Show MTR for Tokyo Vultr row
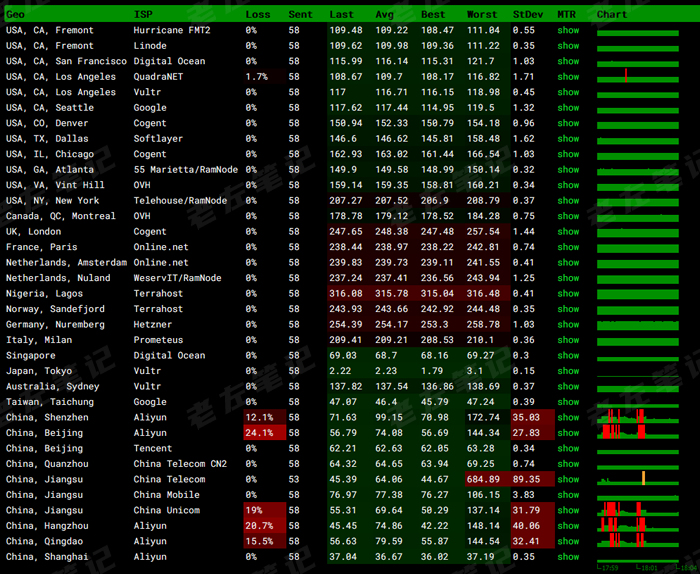Image resolution: width=700 pixels, height=574 pixels. coord(568,371)
